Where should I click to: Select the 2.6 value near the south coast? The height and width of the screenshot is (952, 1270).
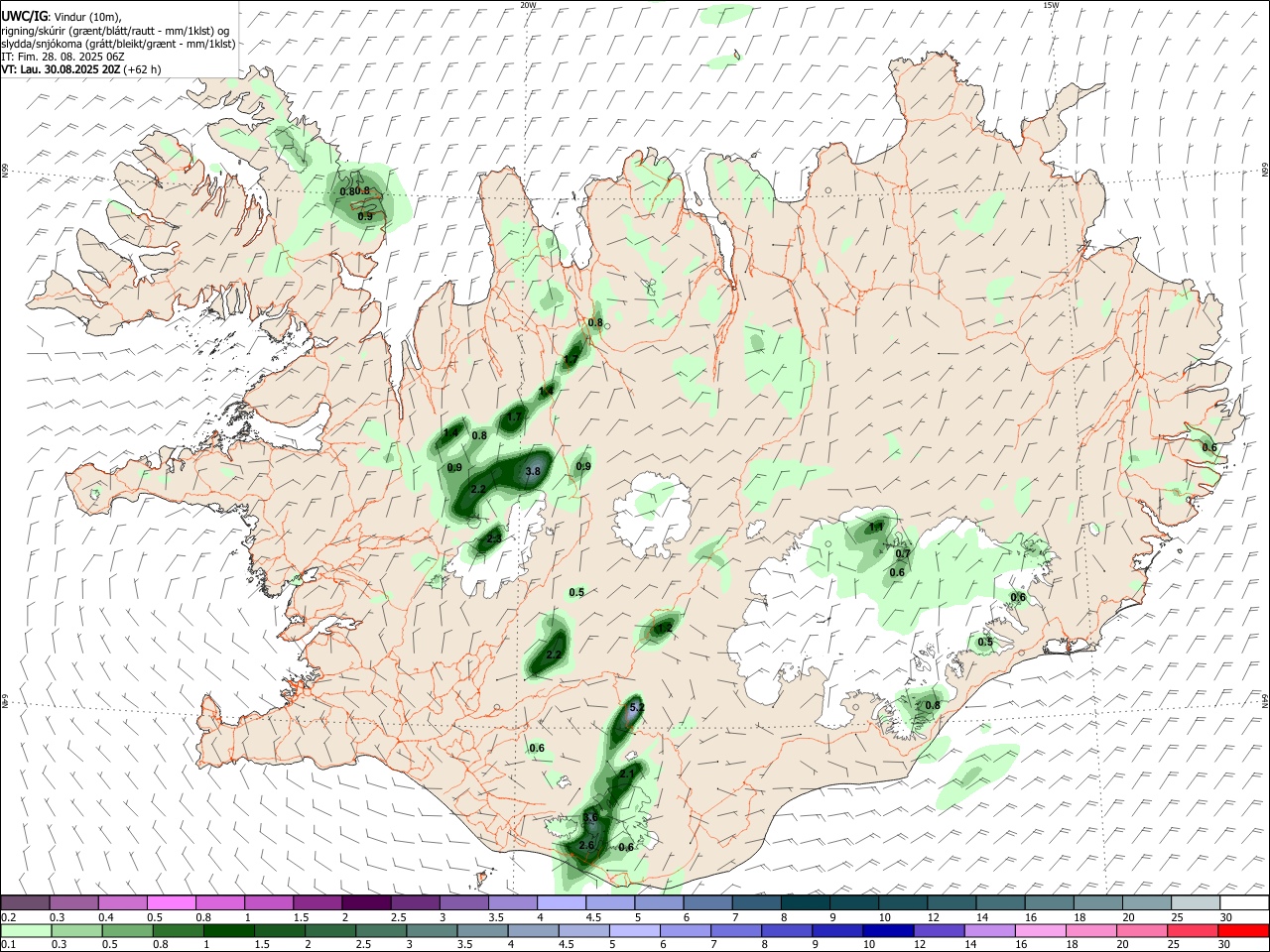click(x=586, y=846)
